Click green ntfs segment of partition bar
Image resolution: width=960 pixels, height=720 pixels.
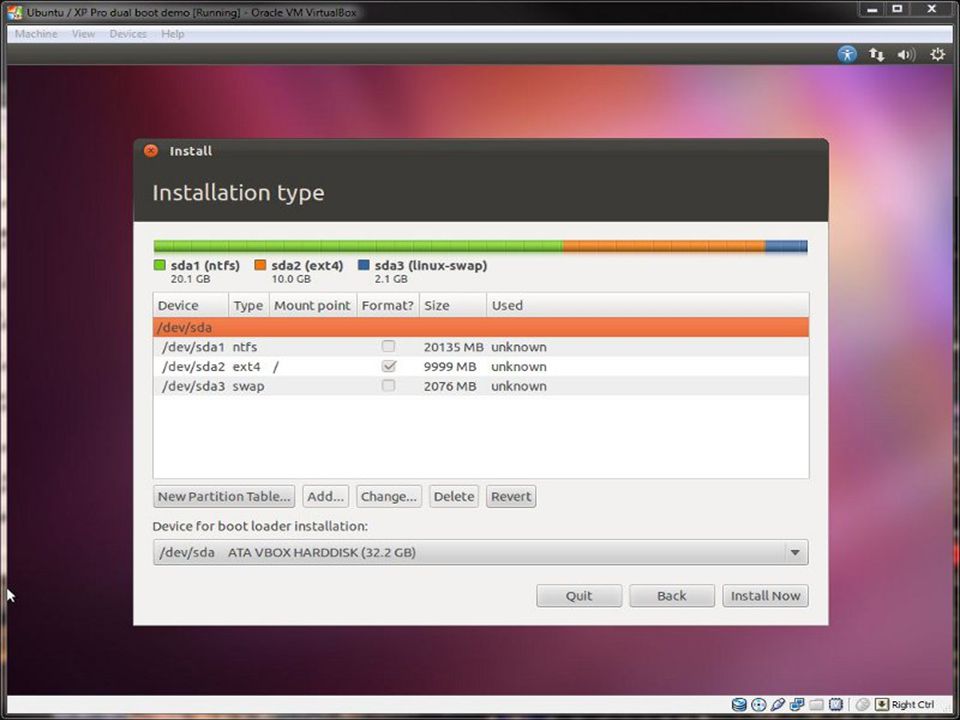(358, 247)
